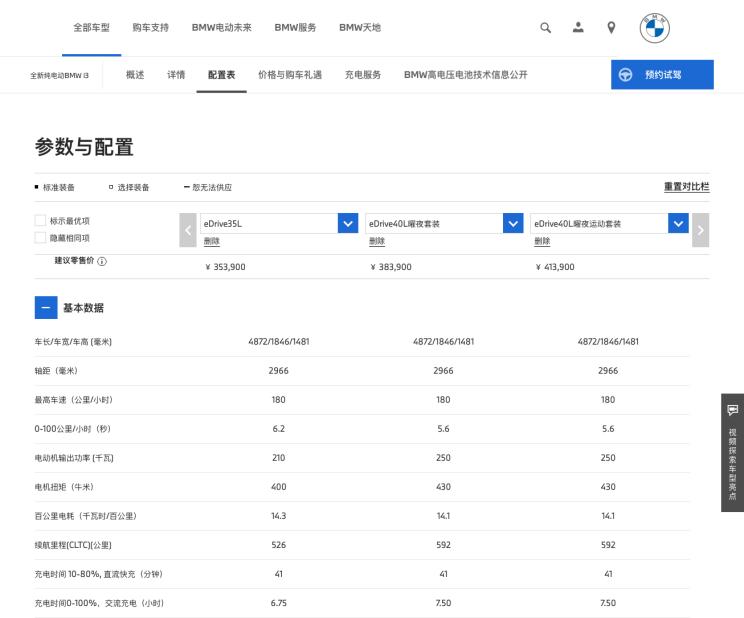Open the eDrive35L model dropdown

point(348,224)
